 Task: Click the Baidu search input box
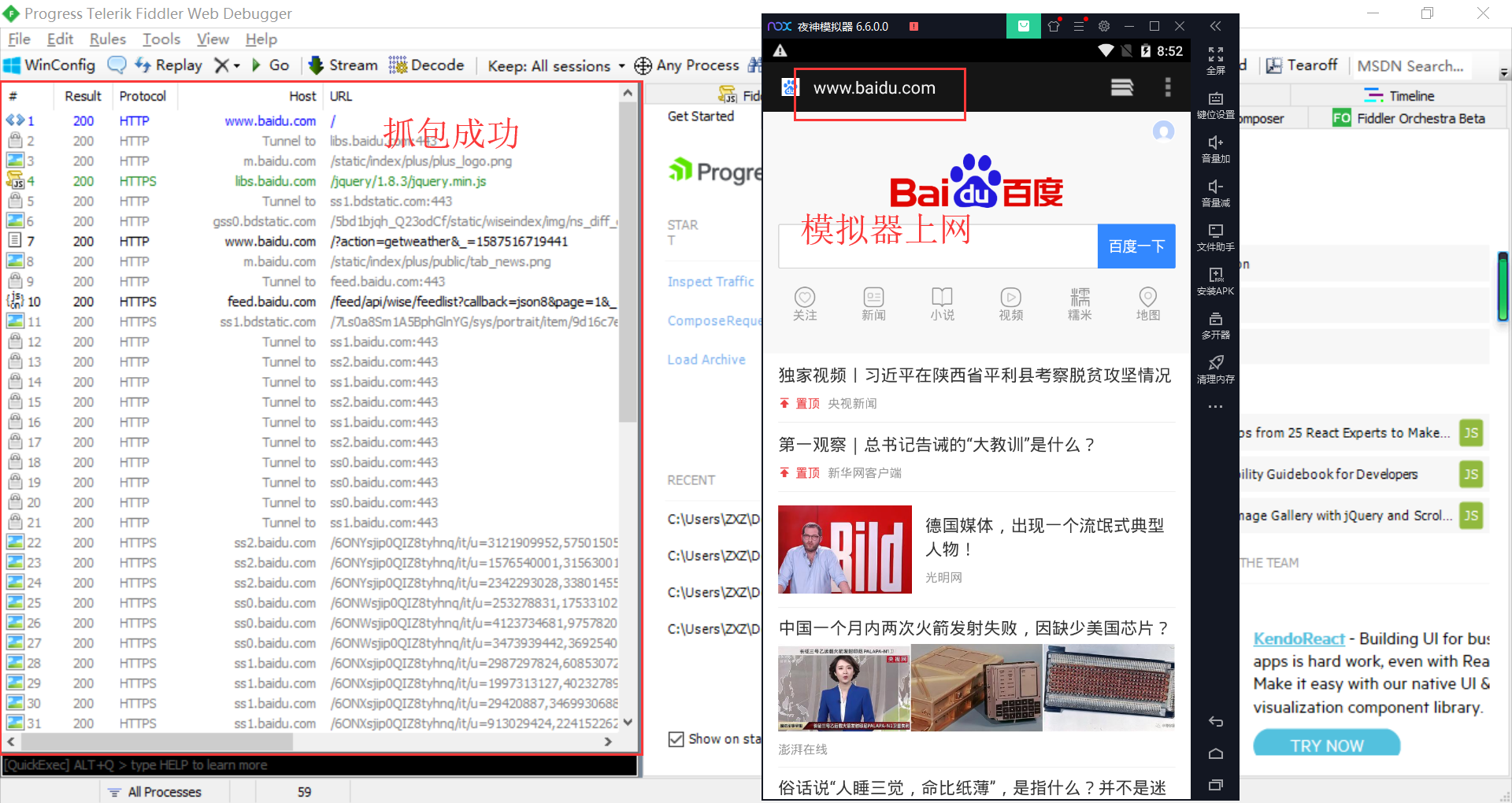coord(938,246)
